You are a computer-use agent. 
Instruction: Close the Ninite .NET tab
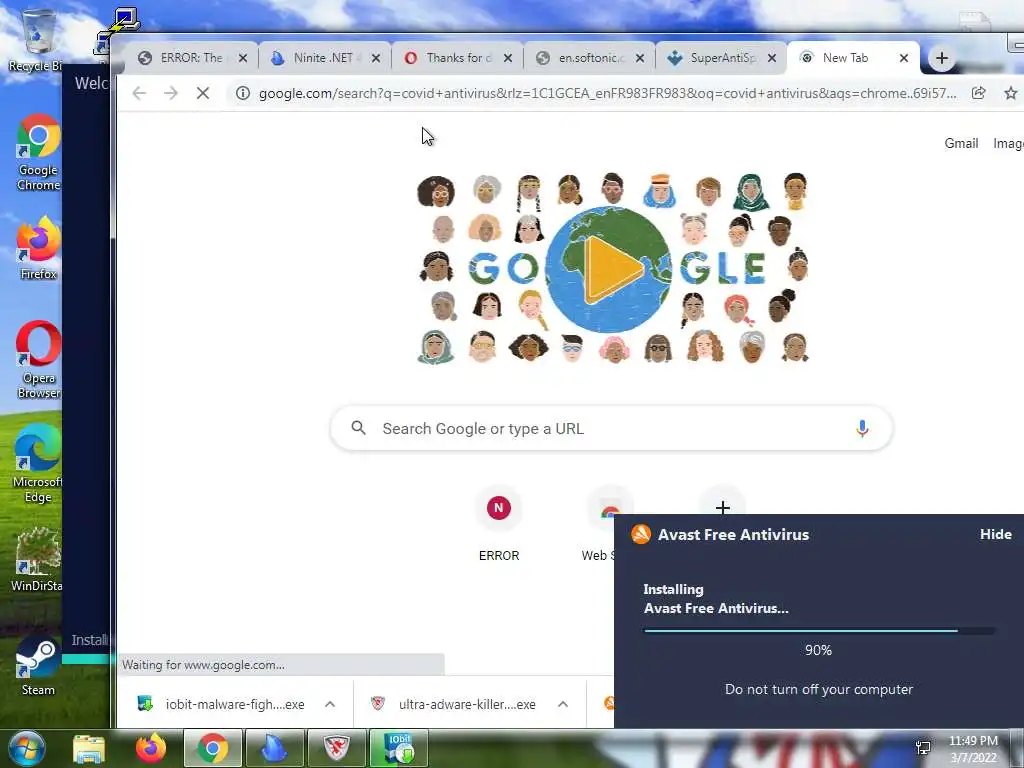click(376, 58)
